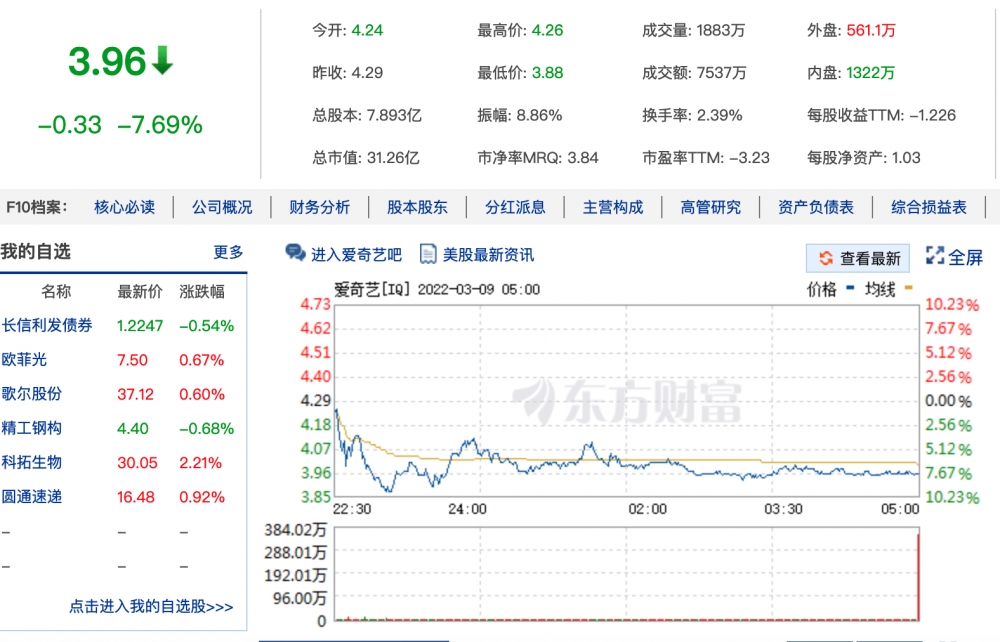View the 高管研究 tab
This screenshot has width=1000, height=642.
710,207
